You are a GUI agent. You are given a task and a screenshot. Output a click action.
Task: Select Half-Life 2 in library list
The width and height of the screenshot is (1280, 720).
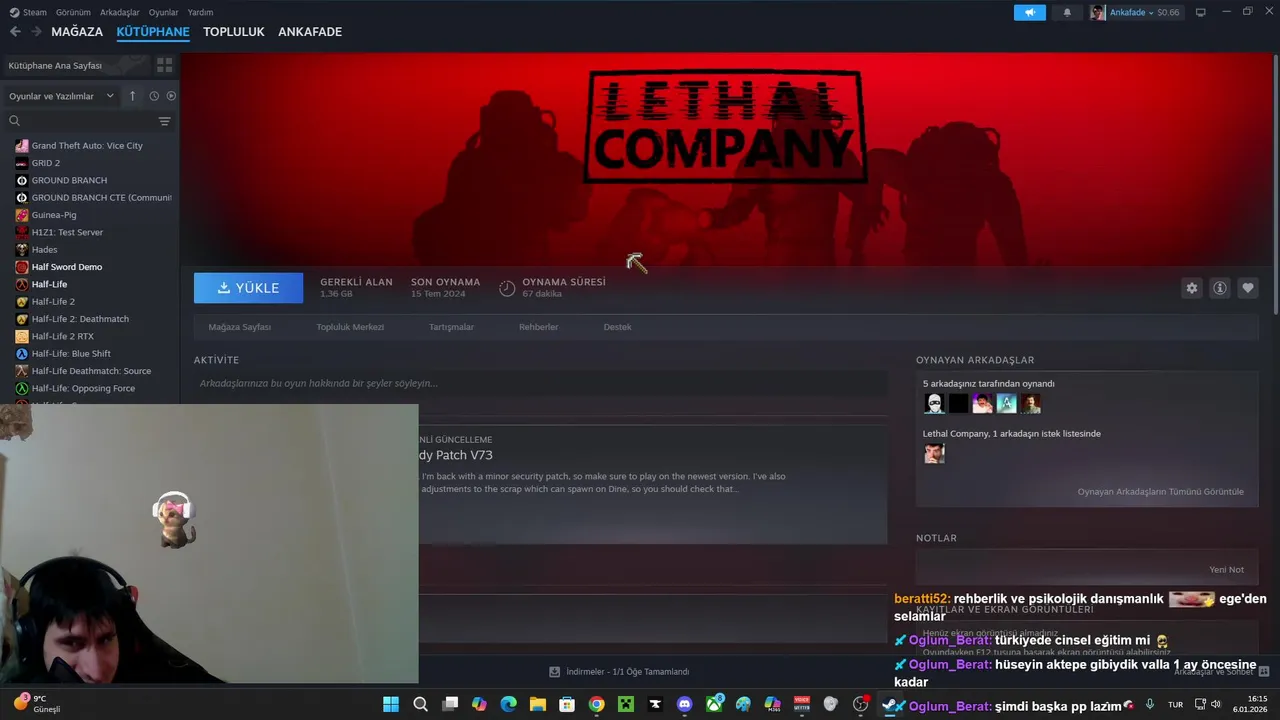point(53,302)
